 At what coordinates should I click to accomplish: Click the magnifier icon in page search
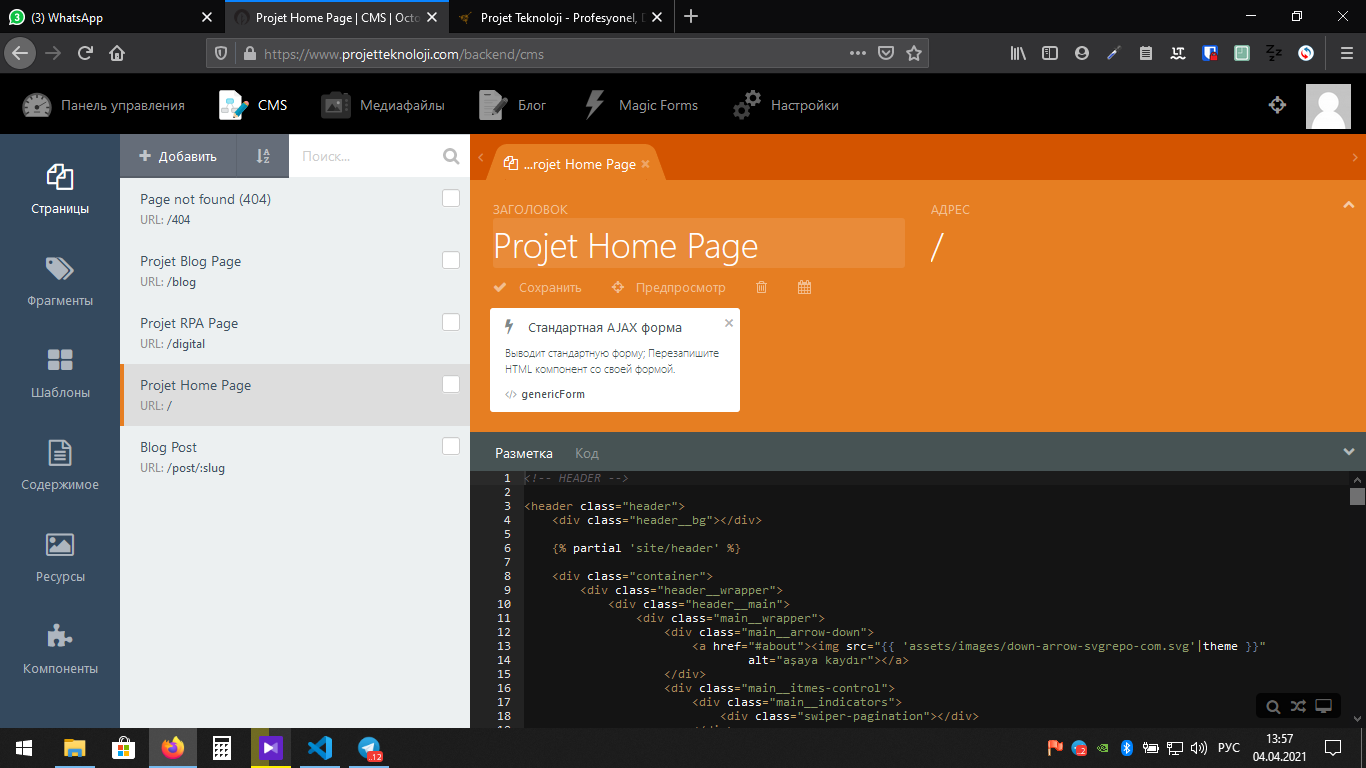451,156
